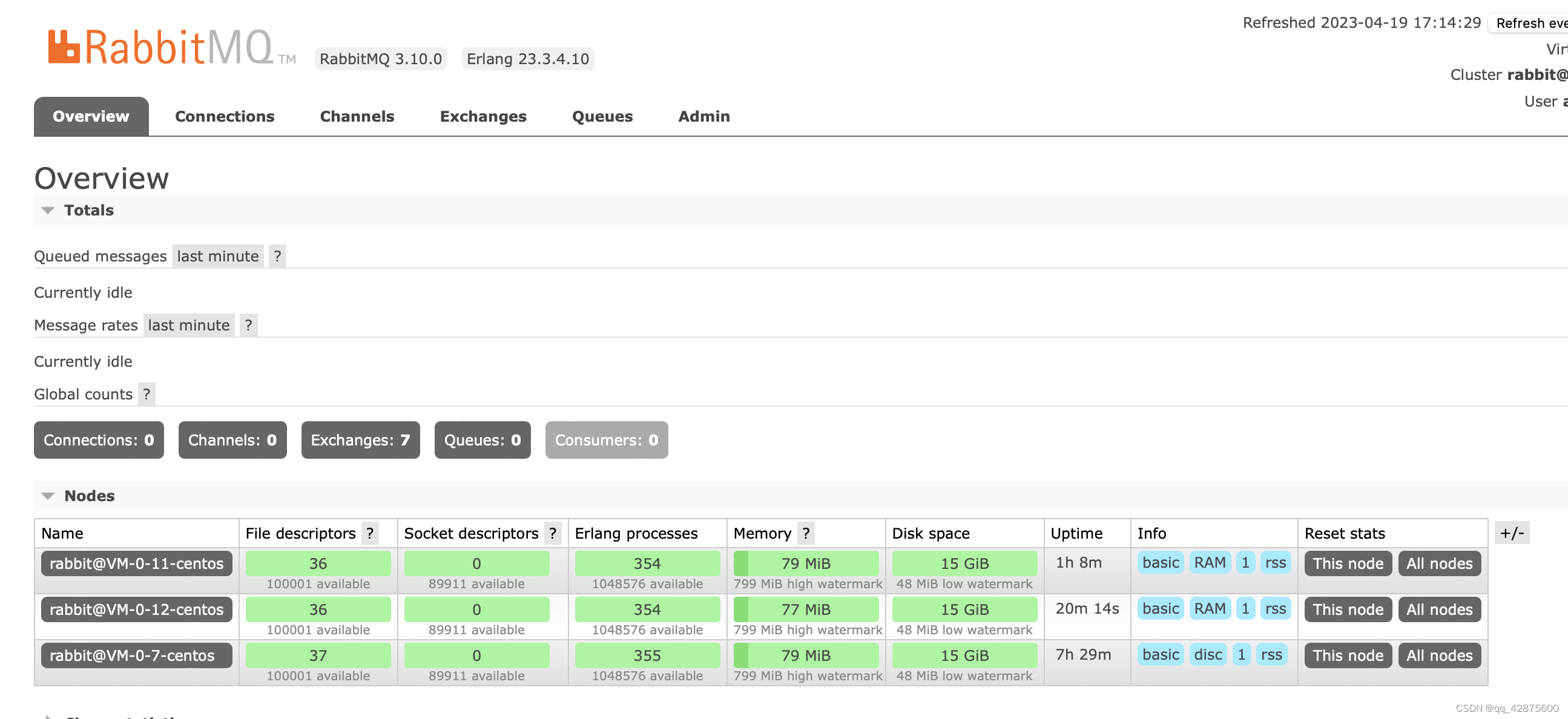This screenshot has width=1568, height=719.
Task: Click the Erlang 23.3.4.10 version label
Action: pyautogui.click(x=528, y=59)
